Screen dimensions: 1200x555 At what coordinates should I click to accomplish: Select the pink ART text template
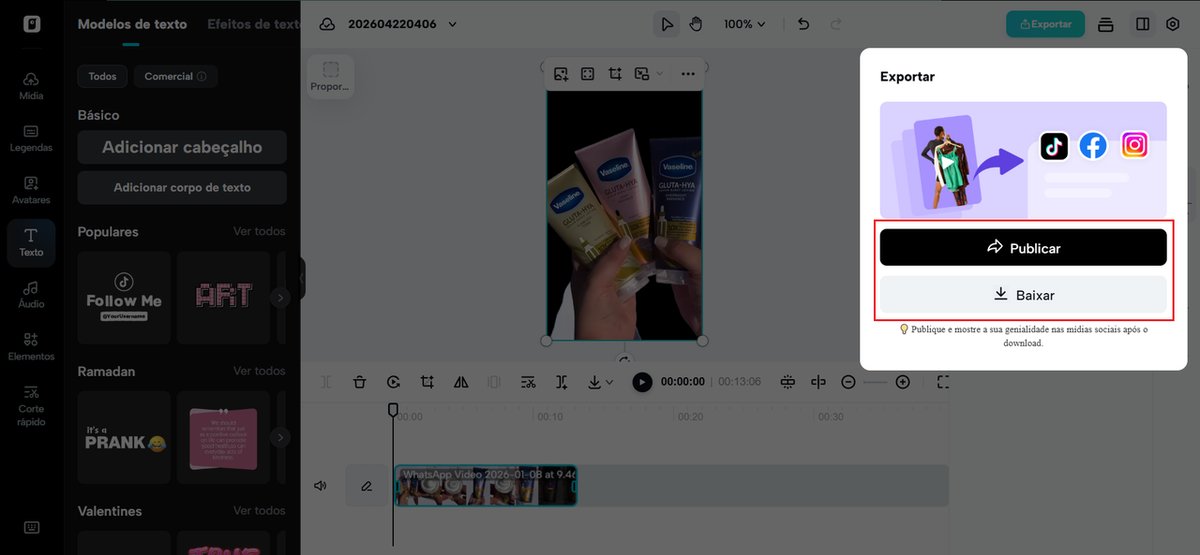(x=224, y=297)
